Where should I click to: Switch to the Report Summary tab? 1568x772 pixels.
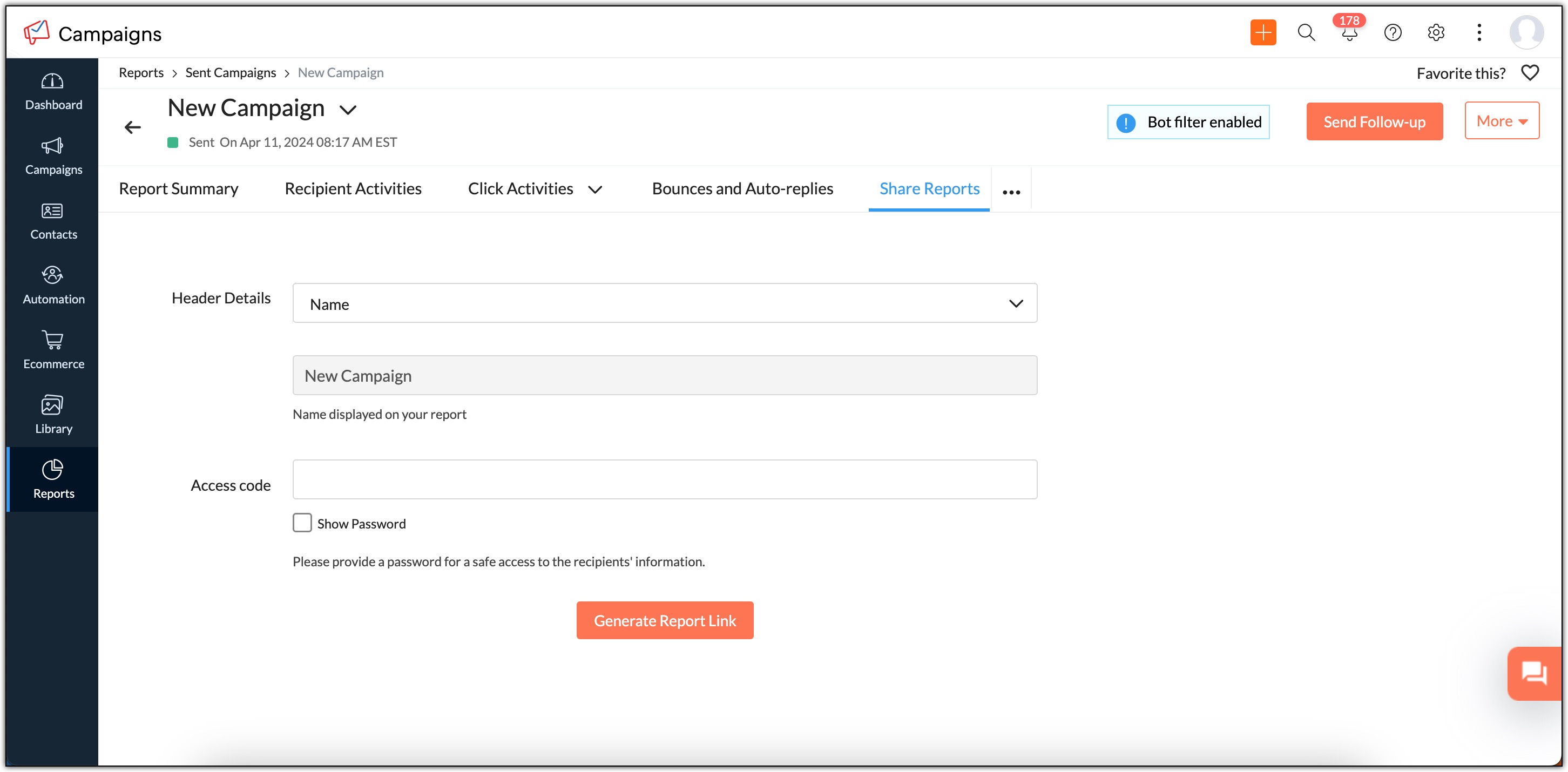(178, 188)
